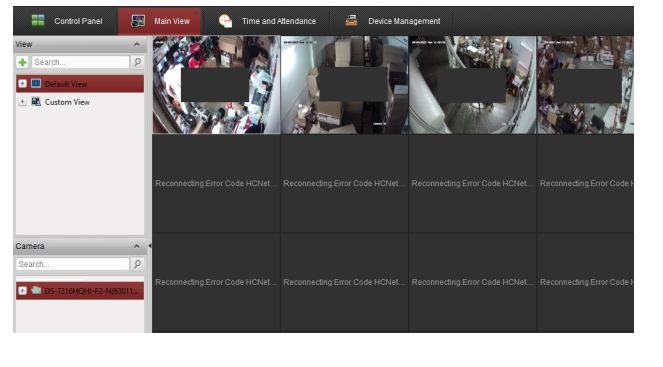Select the Custom View item
The height and width of the screenshot is (367, 663).
67,102
